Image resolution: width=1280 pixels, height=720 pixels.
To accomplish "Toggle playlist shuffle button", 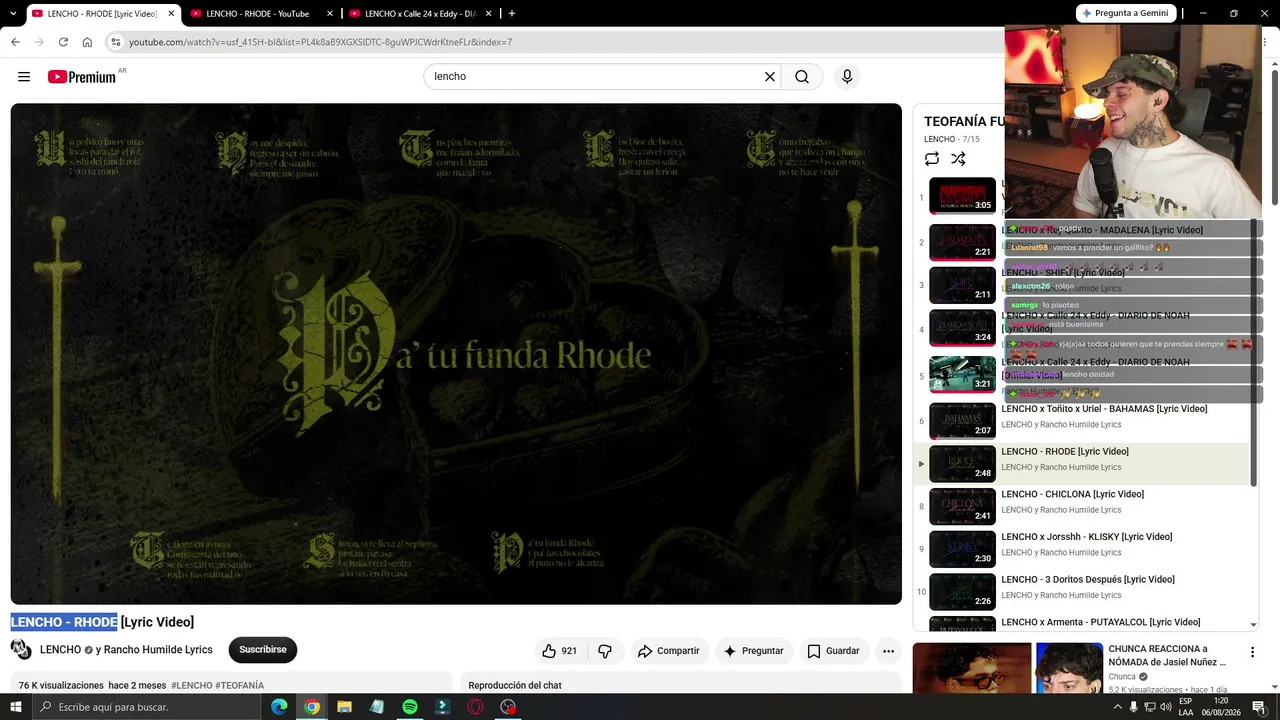I will pyautogui.click(x=958, y=159).
